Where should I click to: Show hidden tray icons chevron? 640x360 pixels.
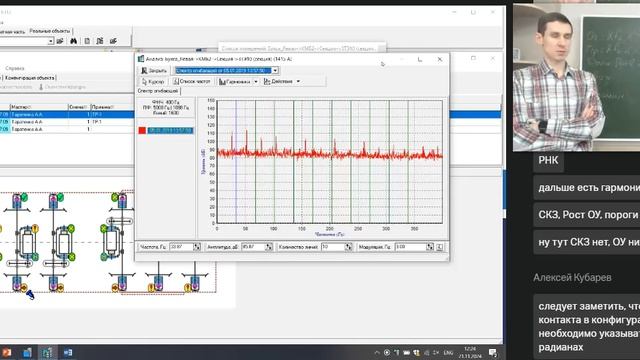(x=377, y=353)
